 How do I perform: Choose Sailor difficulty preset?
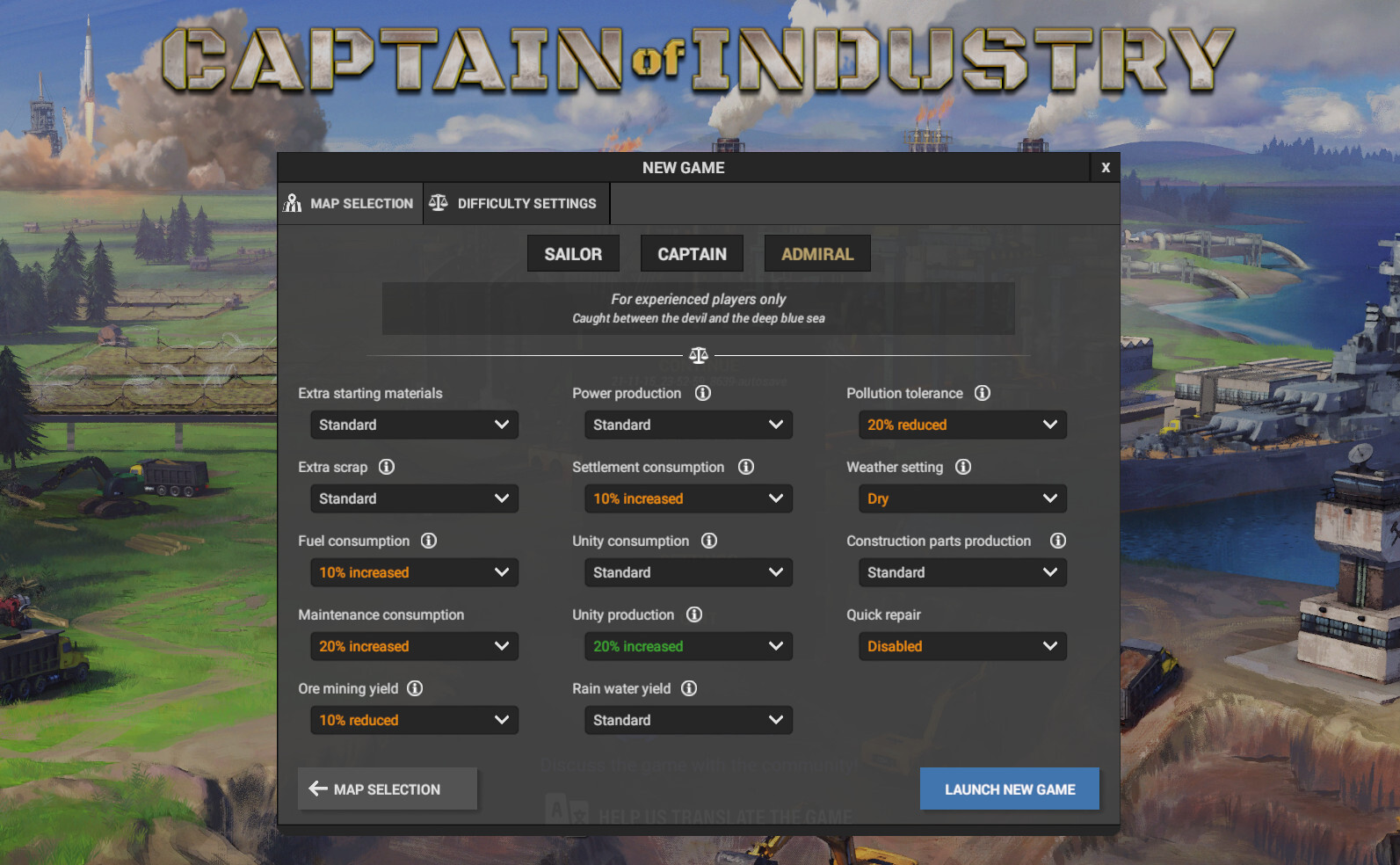click(573, 253)
